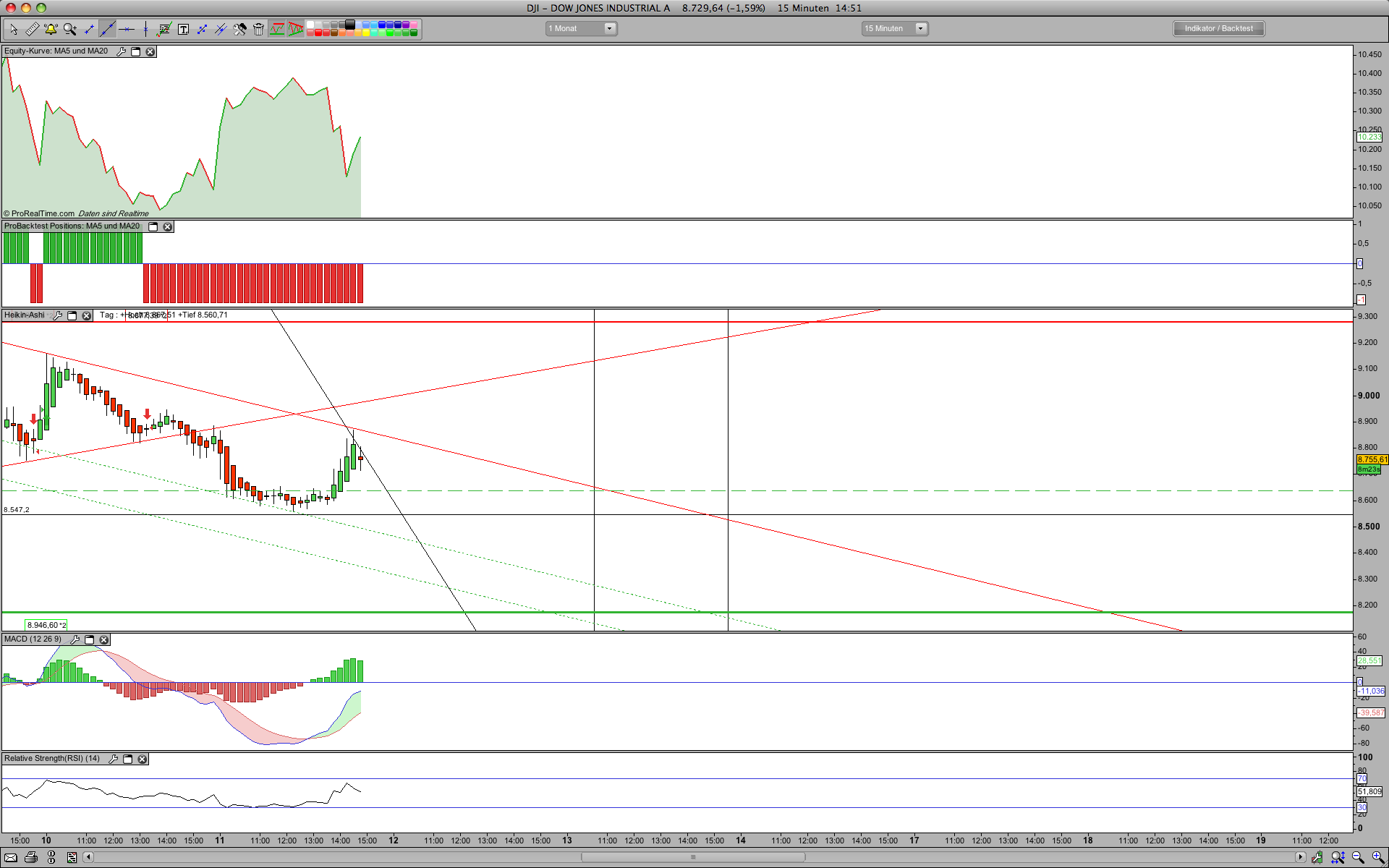Click the printer icon at bottom left

(x=31, y=857)
